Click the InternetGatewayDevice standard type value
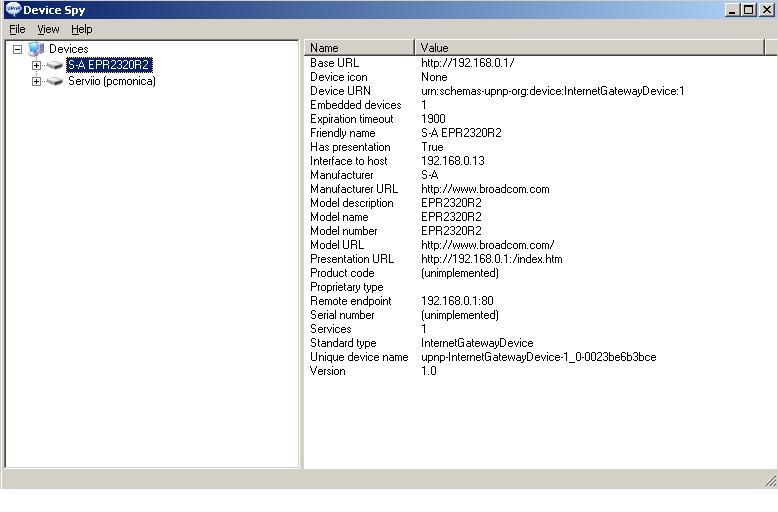The image size is (778, 512). tap(477, 343)
